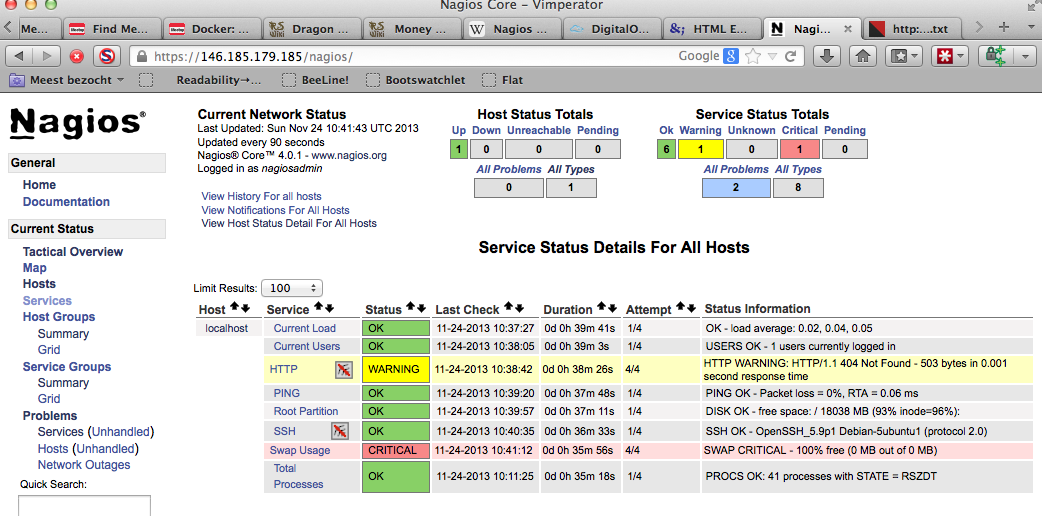Open Tactical Overview in sidebar
Viewport: 1042px width, 516px height.
[73, 251]
